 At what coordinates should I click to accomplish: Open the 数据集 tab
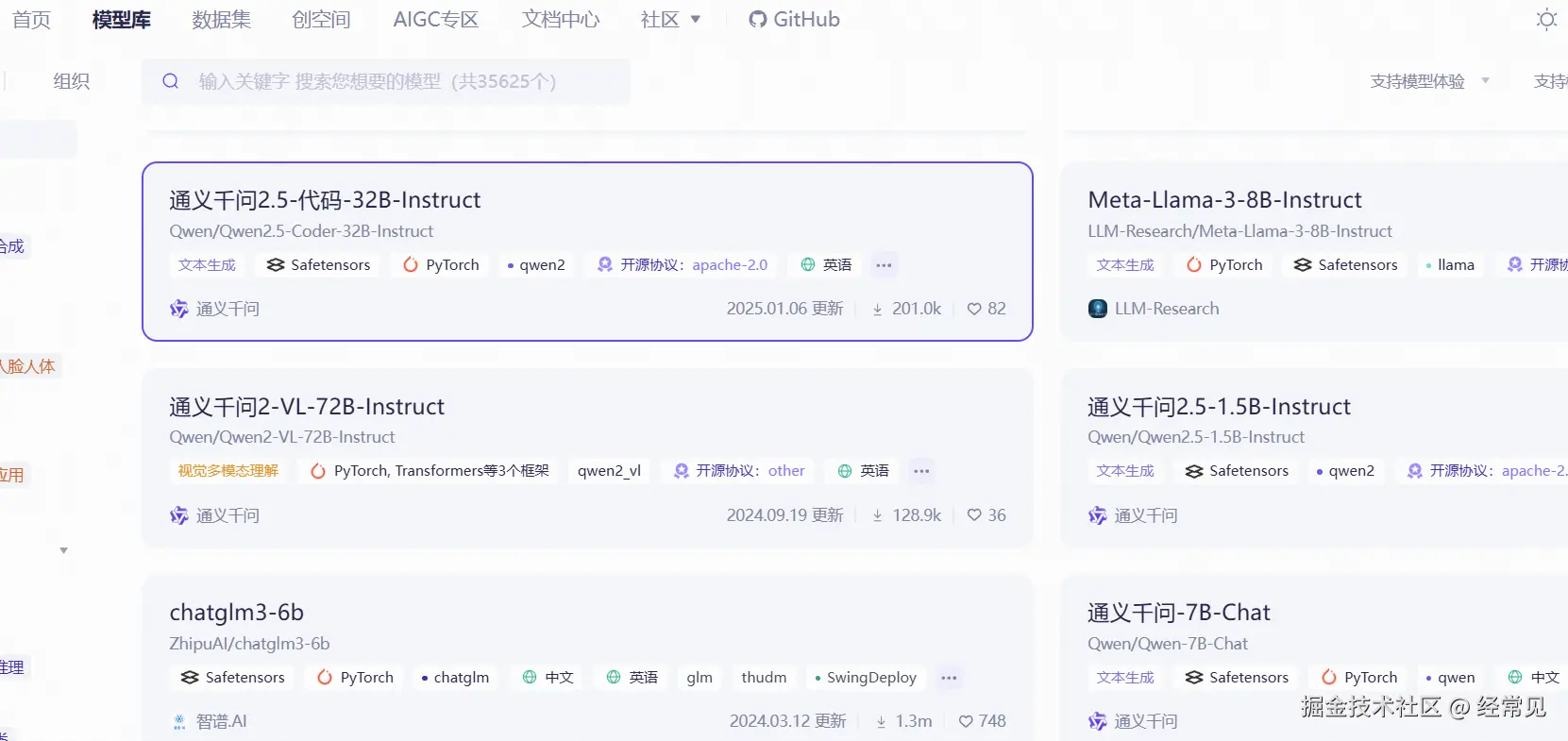click(221, 19)
